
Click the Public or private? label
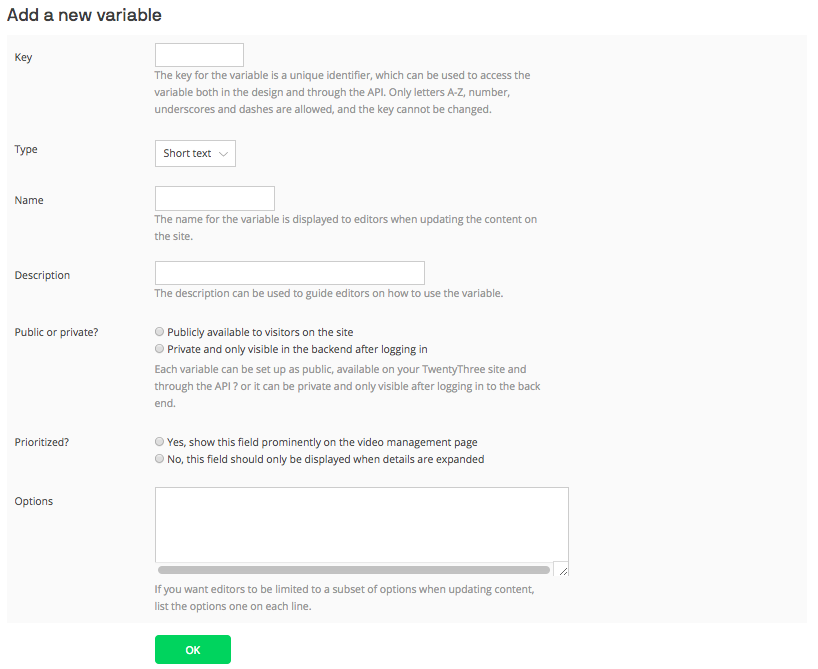[x=56, y=332]
